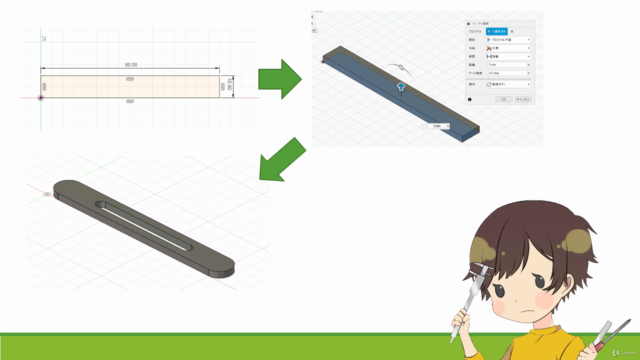Screen dimensions: 640x360
Task: Click the floating 5 mm distance field in viewport
Action: point(436,126)
